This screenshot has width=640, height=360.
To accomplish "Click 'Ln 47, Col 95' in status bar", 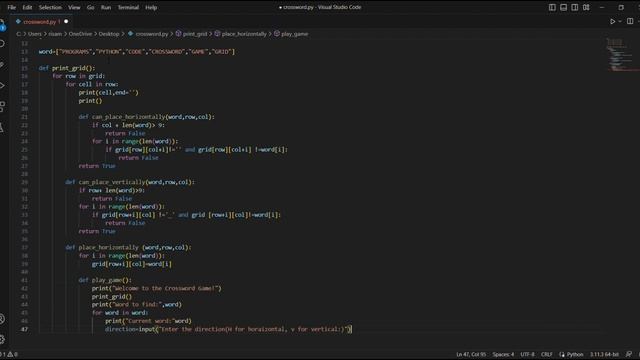I will tap(471, 354).
